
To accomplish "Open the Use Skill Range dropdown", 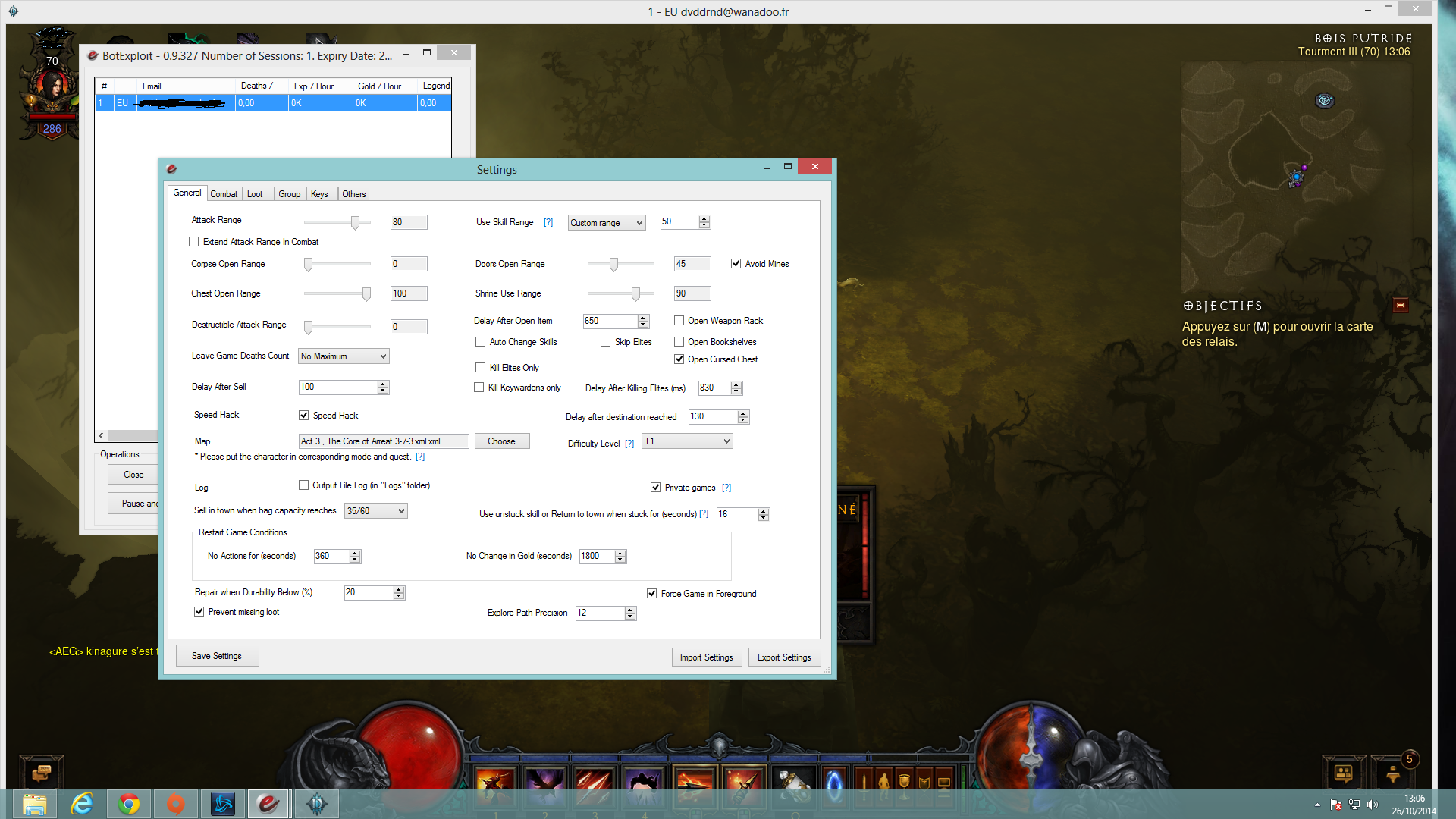I will coord(607,223).
